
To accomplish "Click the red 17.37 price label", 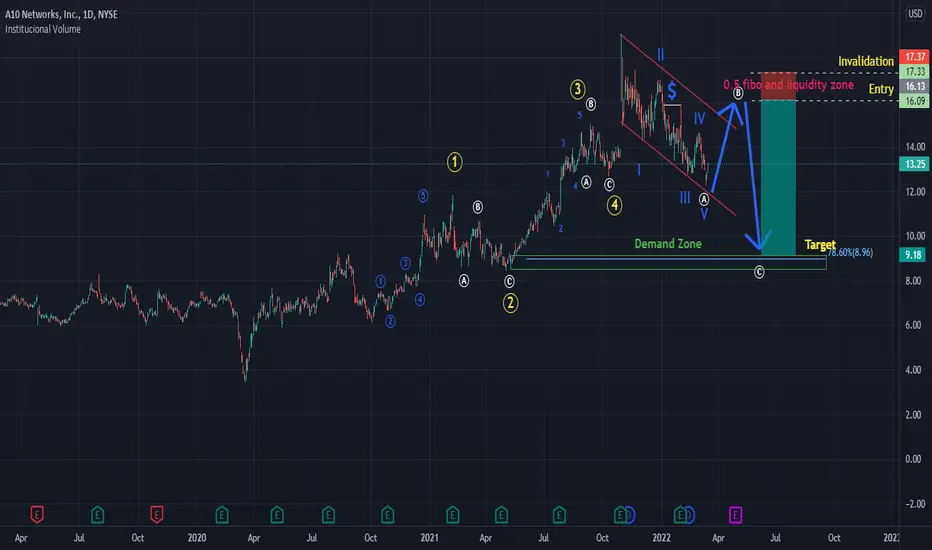I will tap(915, 56).
